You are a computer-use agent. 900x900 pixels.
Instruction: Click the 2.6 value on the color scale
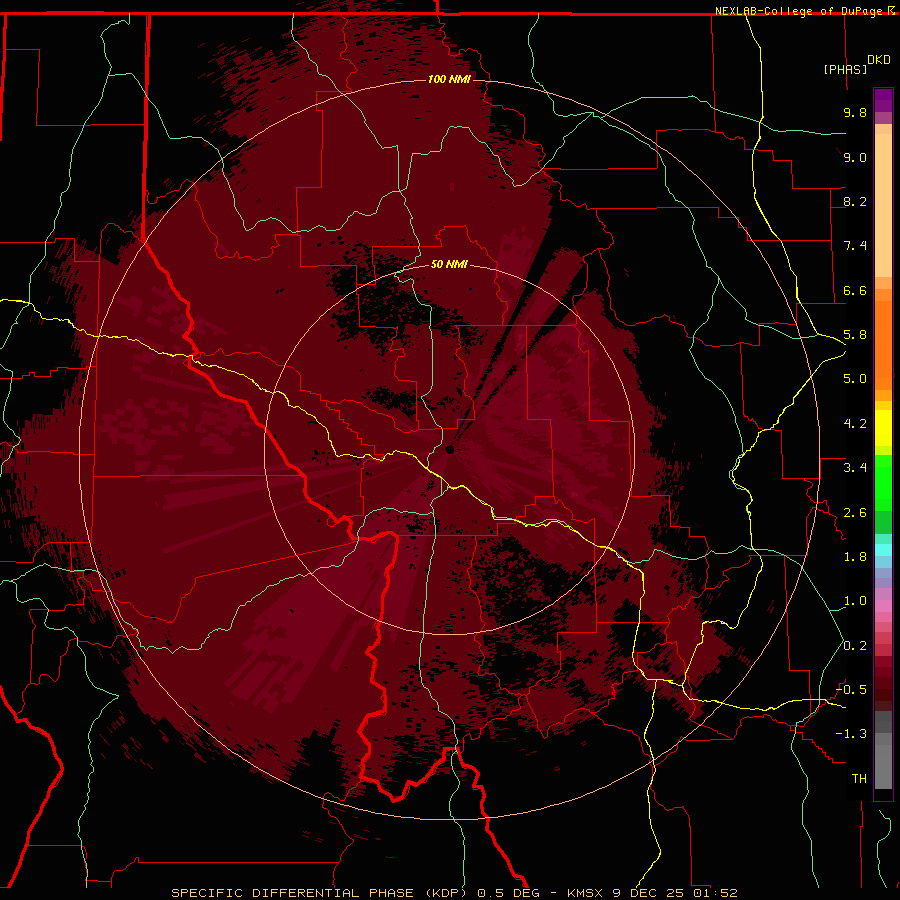tap(855, 513)
